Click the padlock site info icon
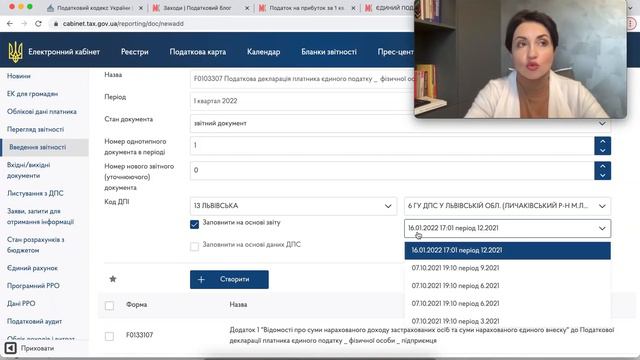 [x=56, y=24]
